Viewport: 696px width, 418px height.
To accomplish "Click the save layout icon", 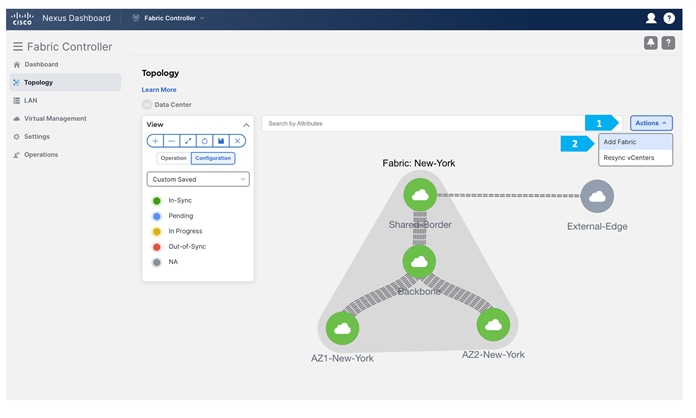I will pos(221,141).
